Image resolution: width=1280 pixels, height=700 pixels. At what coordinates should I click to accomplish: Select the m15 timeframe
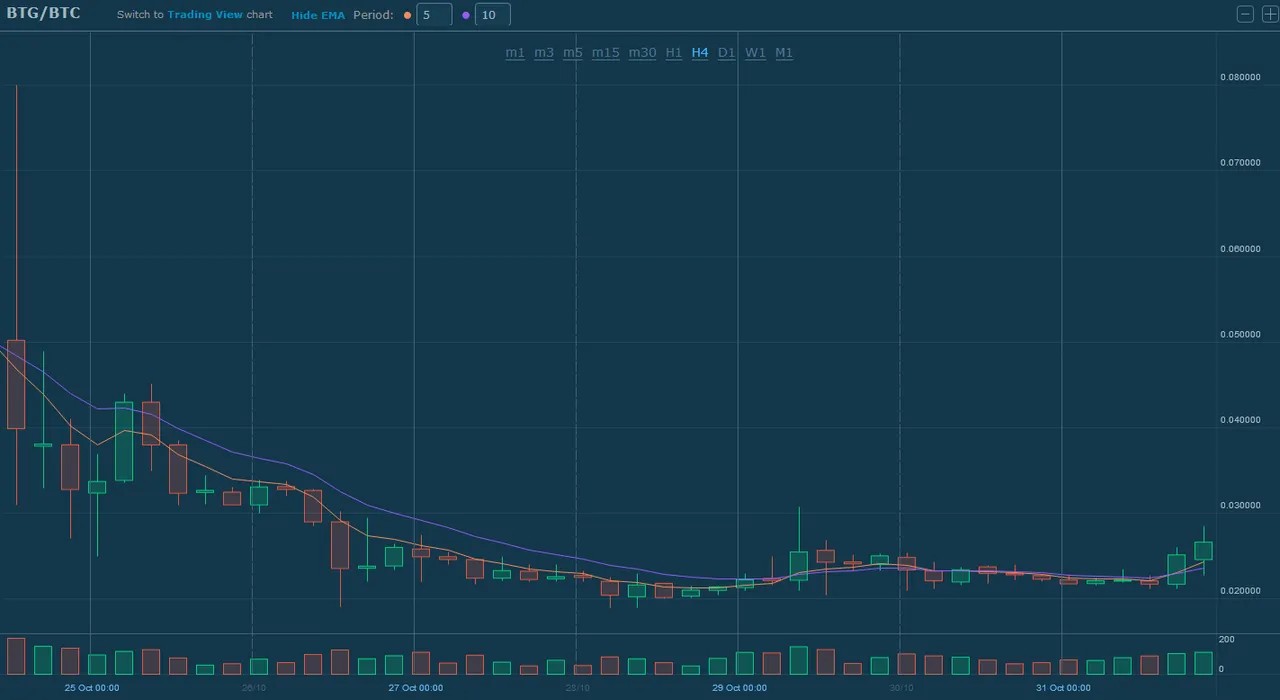pyautogui.click(x=606, y=53)
